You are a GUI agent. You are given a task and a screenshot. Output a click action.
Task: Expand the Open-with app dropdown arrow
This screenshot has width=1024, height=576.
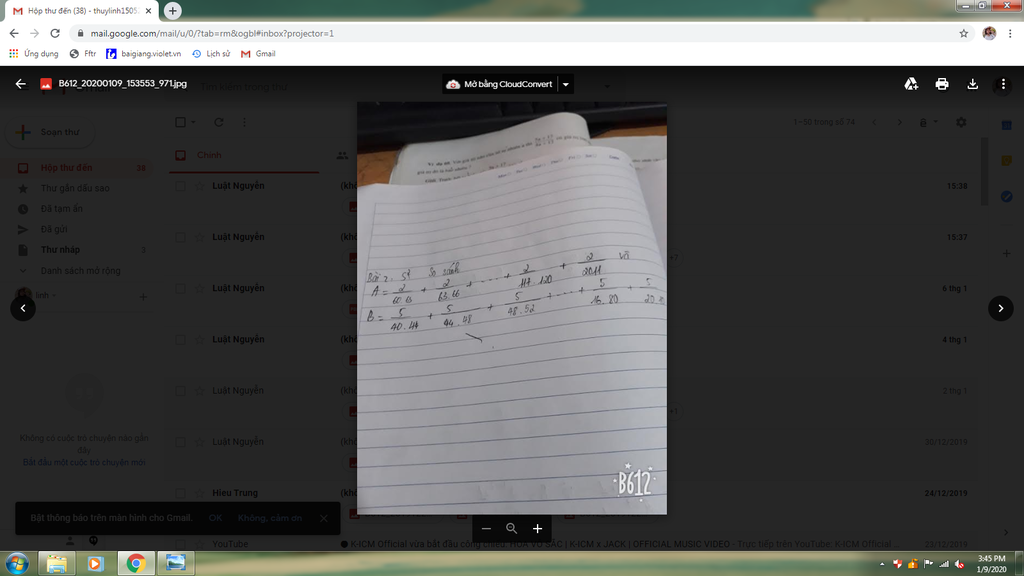tap(566, 84)
